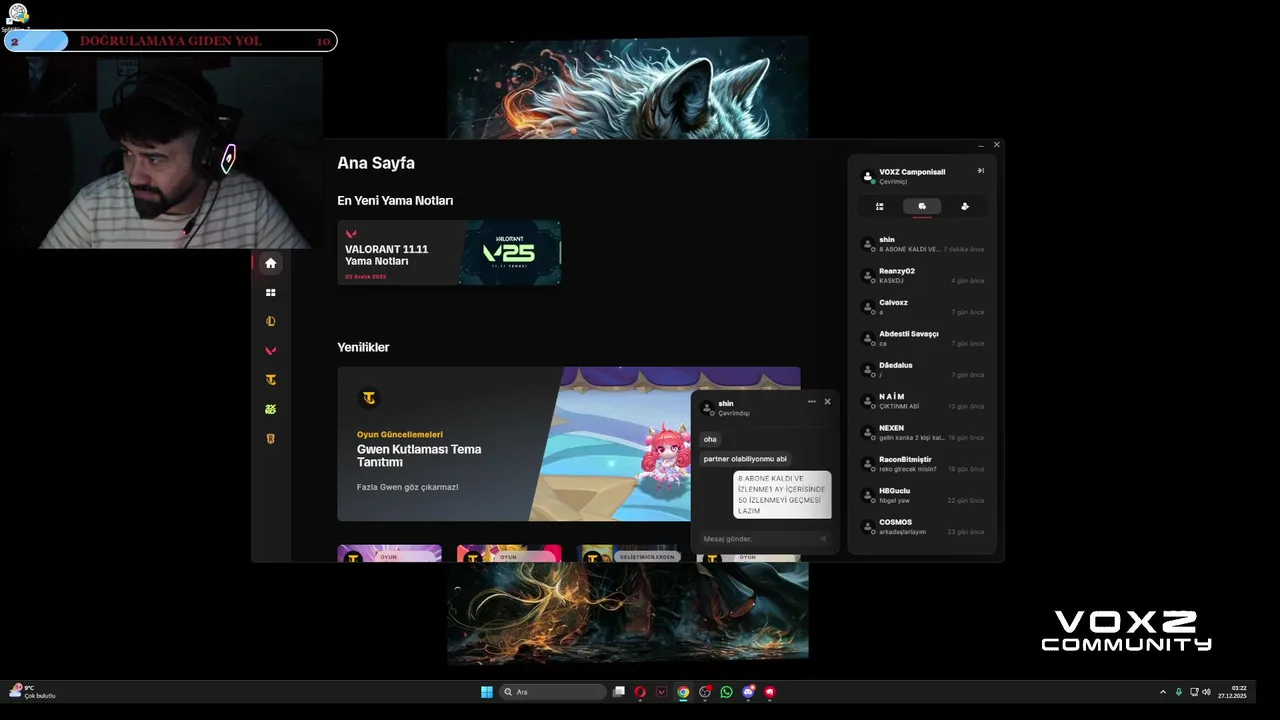
Task: Open first purple news card at bottom
Action: click(x=389, y=553)
